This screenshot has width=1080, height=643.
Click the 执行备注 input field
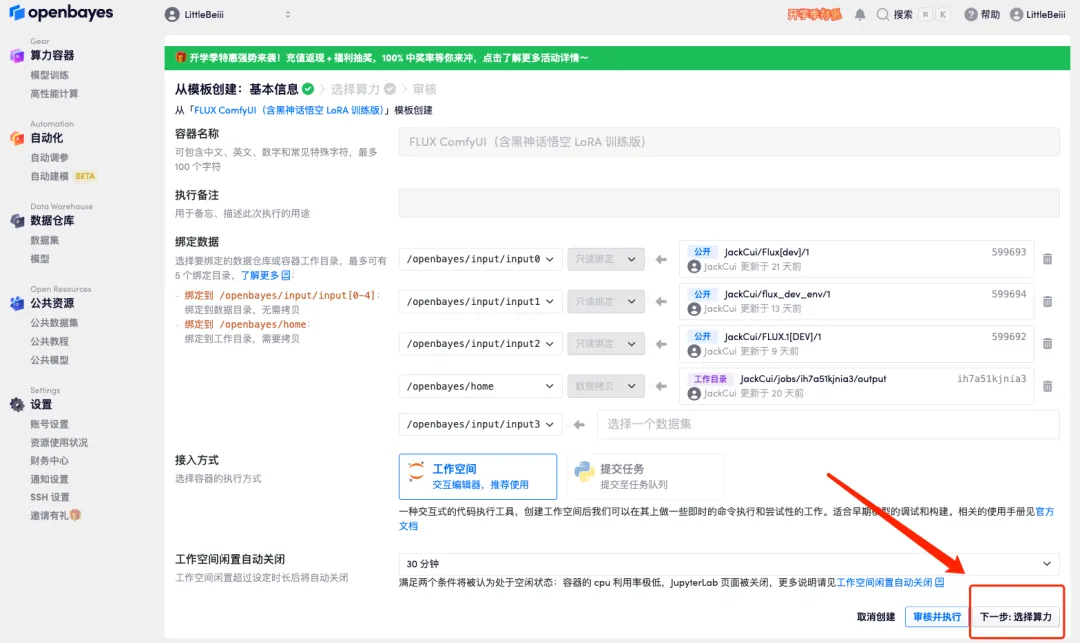(x=728, y=203)
